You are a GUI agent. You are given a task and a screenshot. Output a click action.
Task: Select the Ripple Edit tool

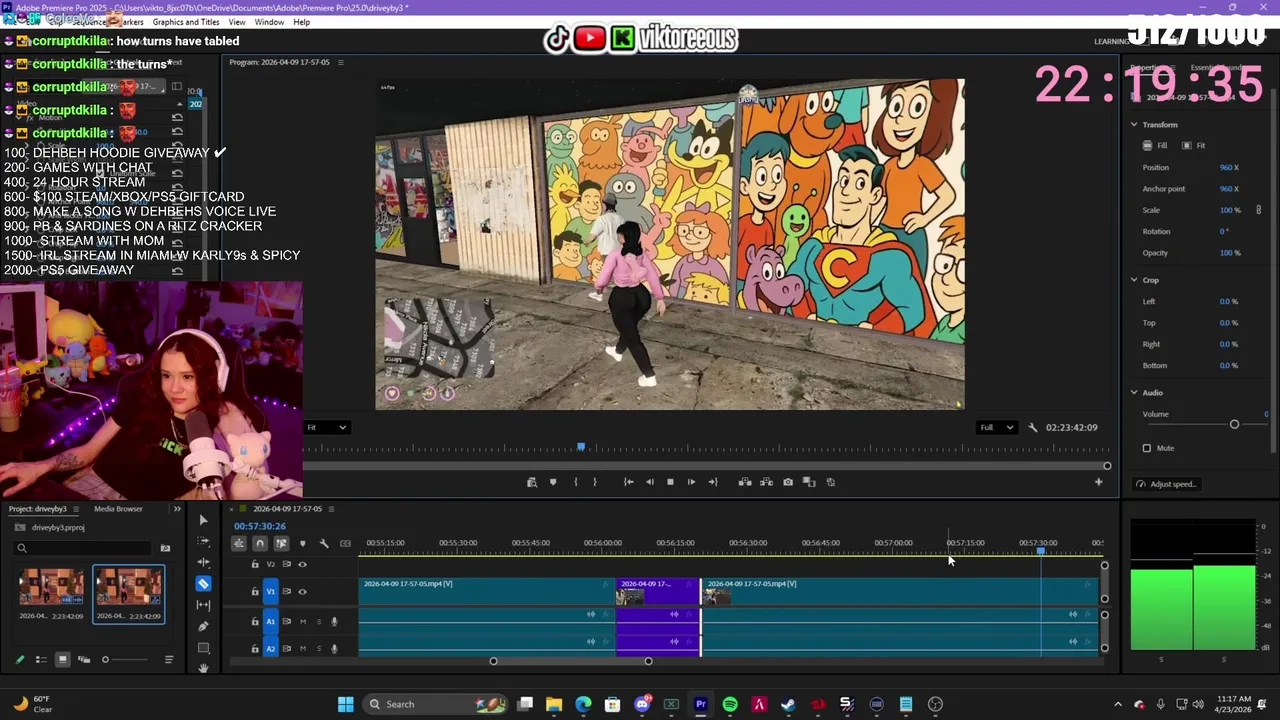pyautogui.click(x=203, y=562)
